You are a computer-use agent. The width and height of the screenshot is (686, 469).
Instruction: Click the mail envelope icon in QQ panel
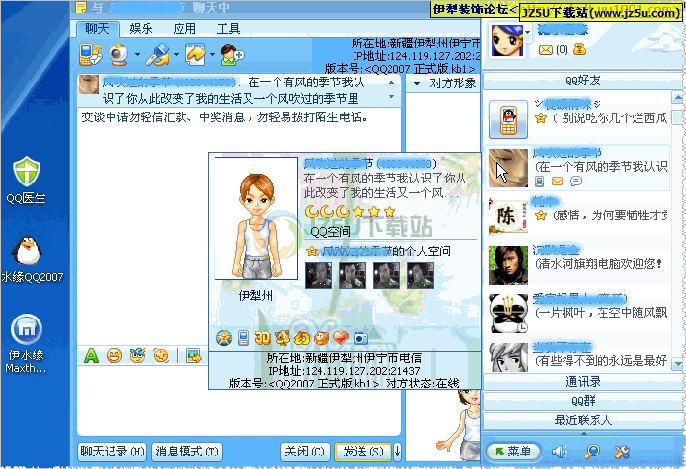coord(546,50)
